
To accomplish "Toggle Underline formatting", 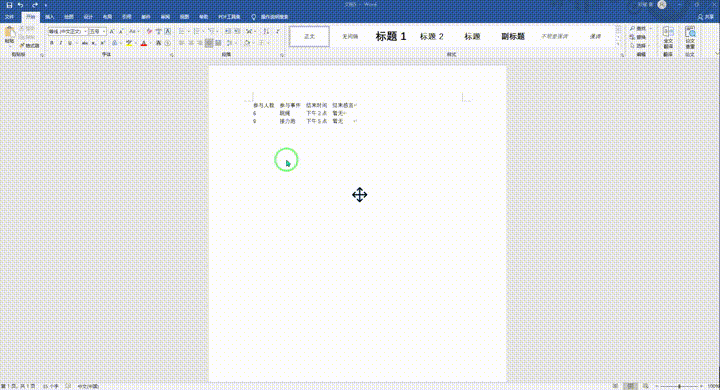I will coord(70,43).
